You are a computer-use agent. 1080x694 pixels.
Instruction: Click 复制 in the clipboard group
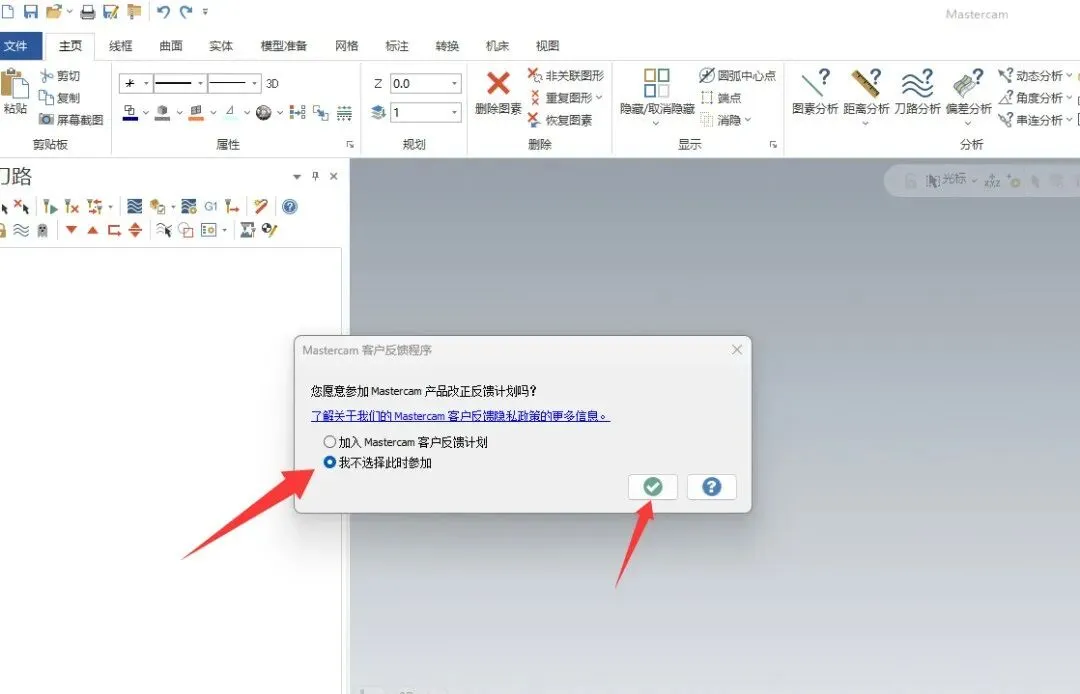point(60,98)
